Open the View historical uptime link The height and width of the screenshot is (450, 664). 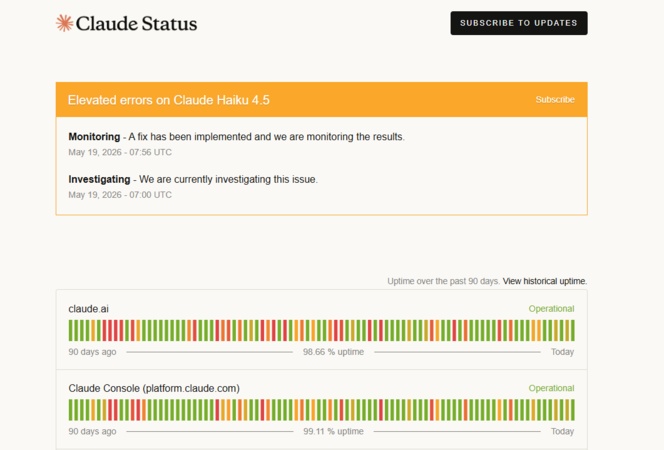coord(545,281)
